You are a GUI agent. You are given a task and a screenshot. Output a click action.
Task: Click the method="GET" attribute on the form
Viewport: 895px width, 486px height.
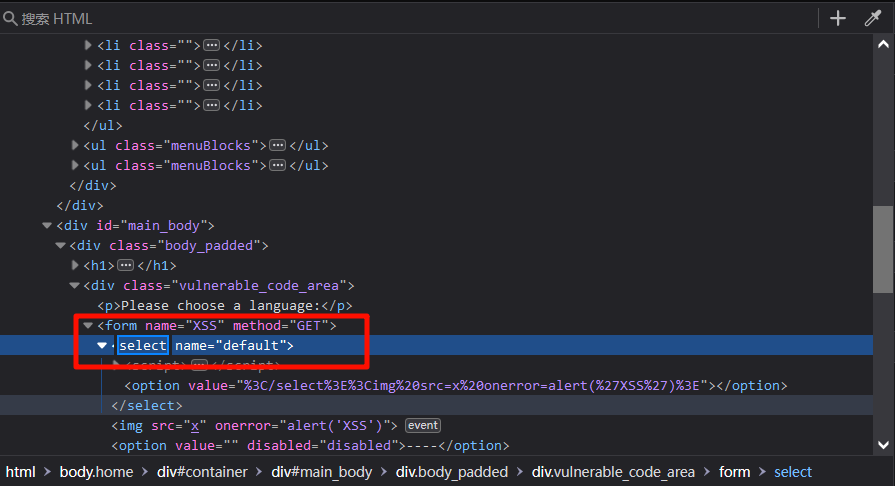click(x=280, y=326)
